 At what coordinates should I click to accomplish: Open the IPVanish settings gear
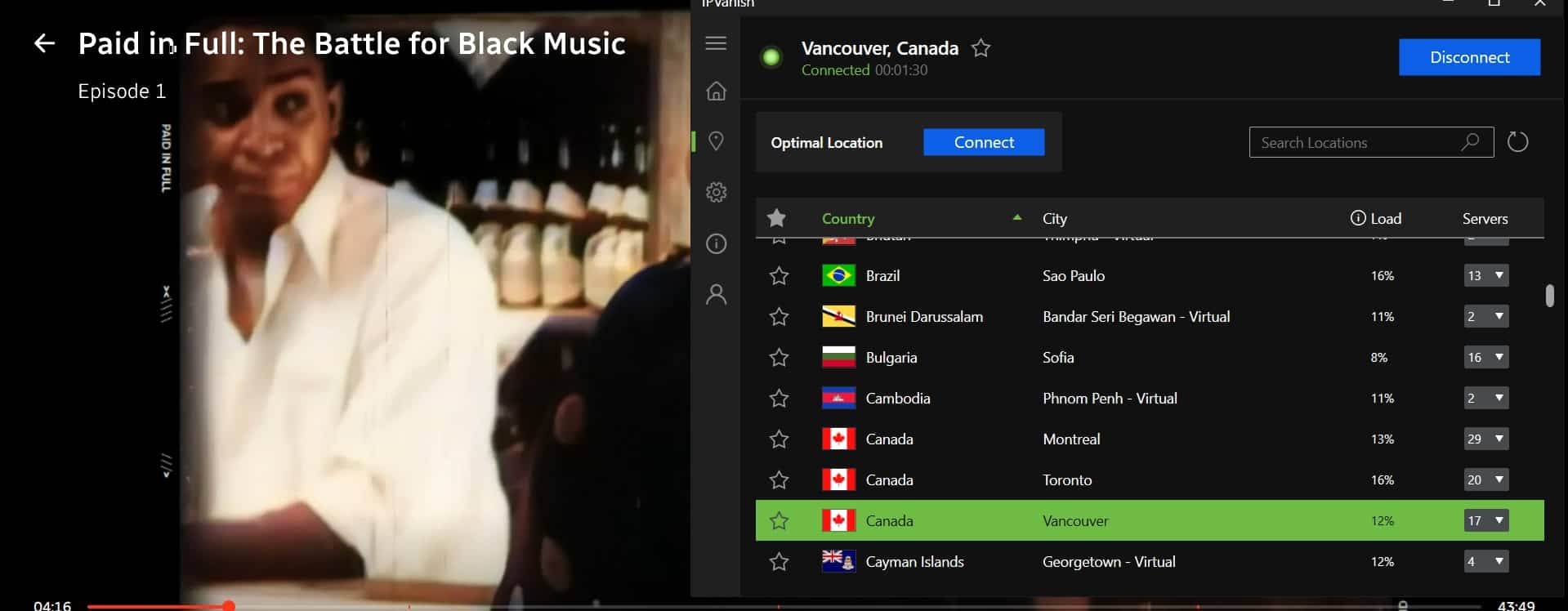[716, 192]
